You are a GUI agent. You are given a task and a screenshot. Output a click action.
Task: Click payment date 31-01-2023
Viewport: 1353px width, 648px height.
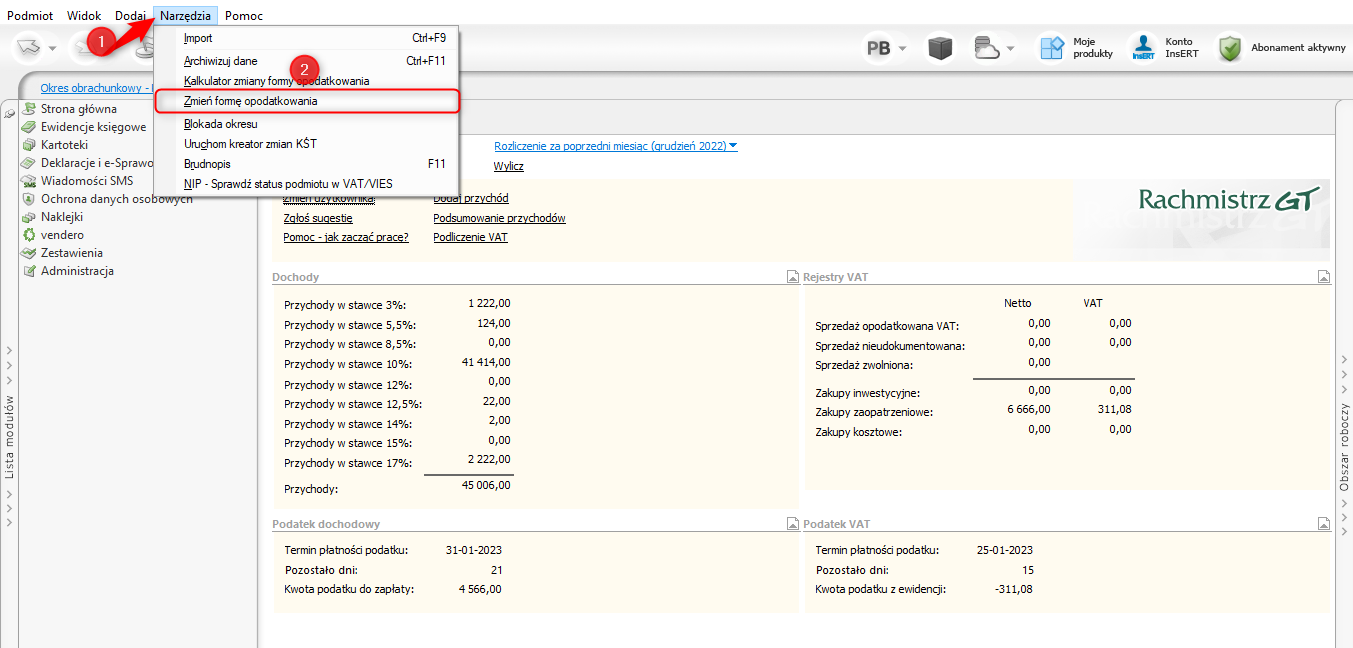tap(473, 550)
